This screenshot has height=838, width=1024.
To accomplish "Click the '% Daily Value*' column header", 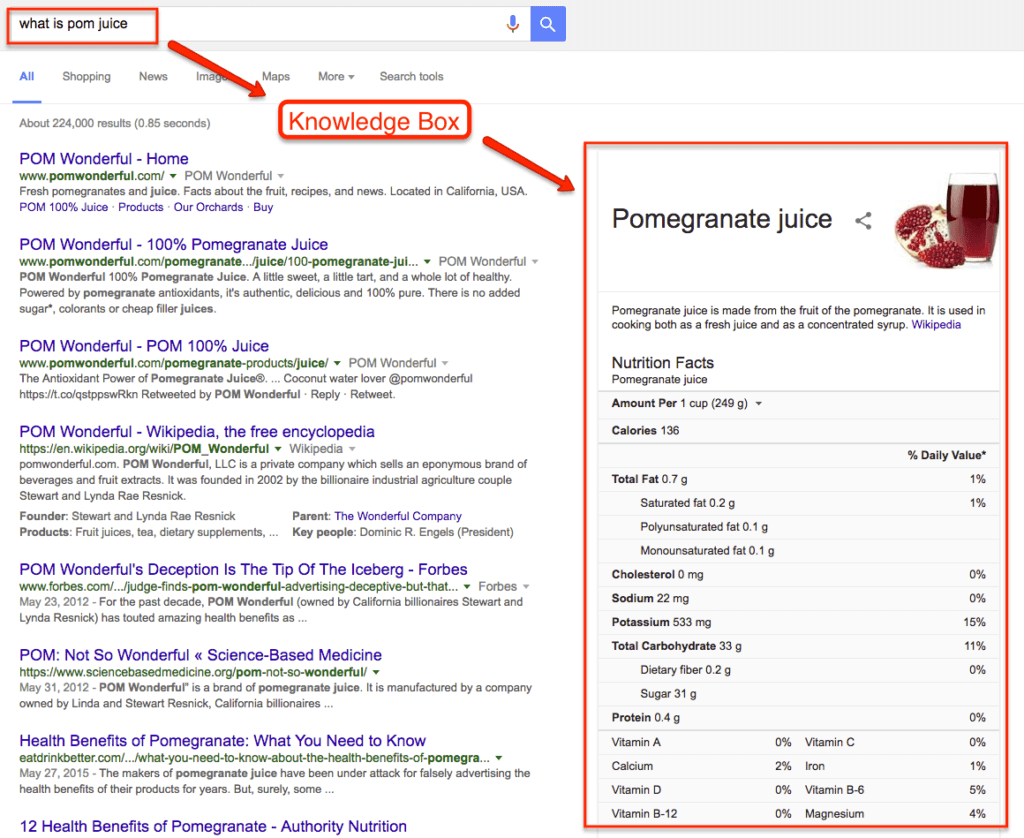I will pos(947,455).
